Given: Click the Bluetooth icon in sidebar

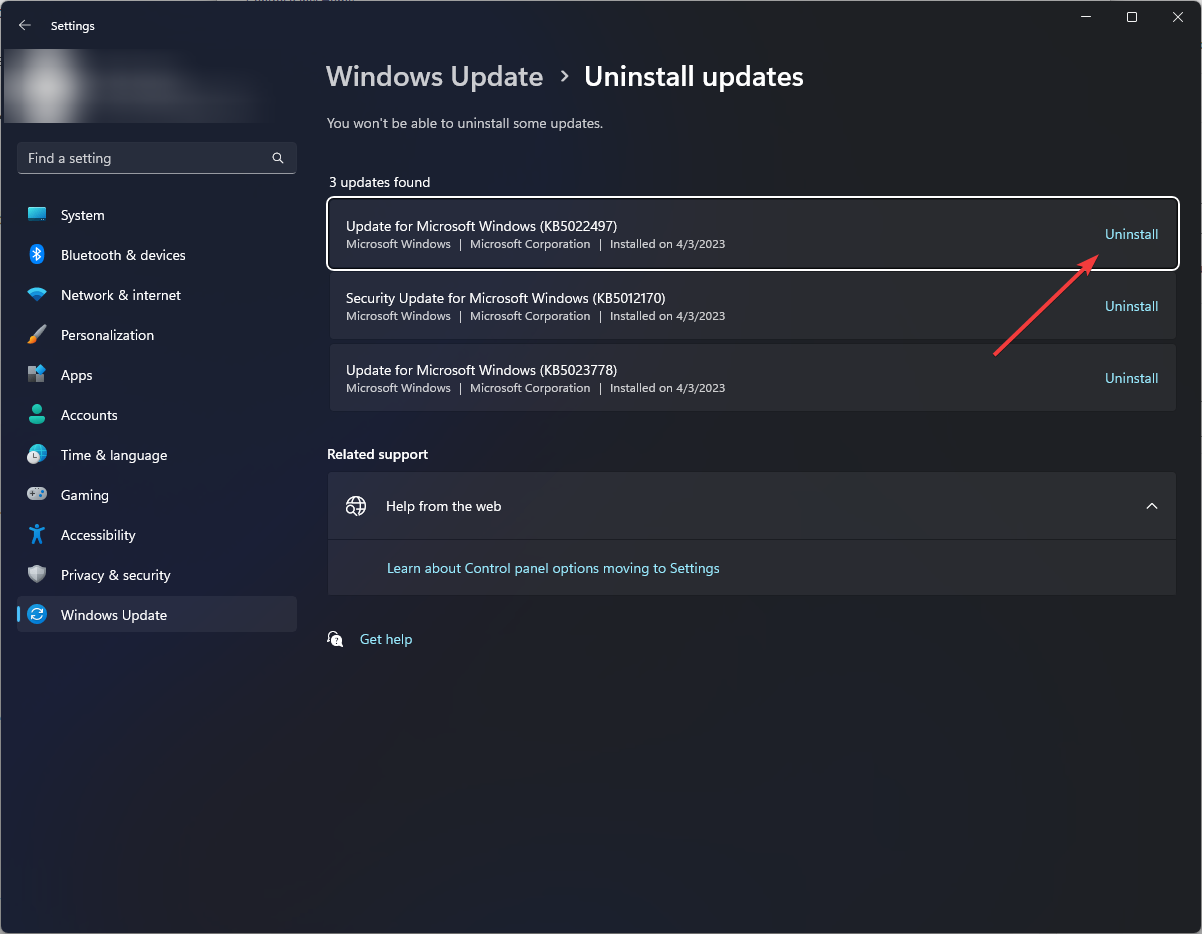Looking at the screenshot, I should click(x=37, y=255).
